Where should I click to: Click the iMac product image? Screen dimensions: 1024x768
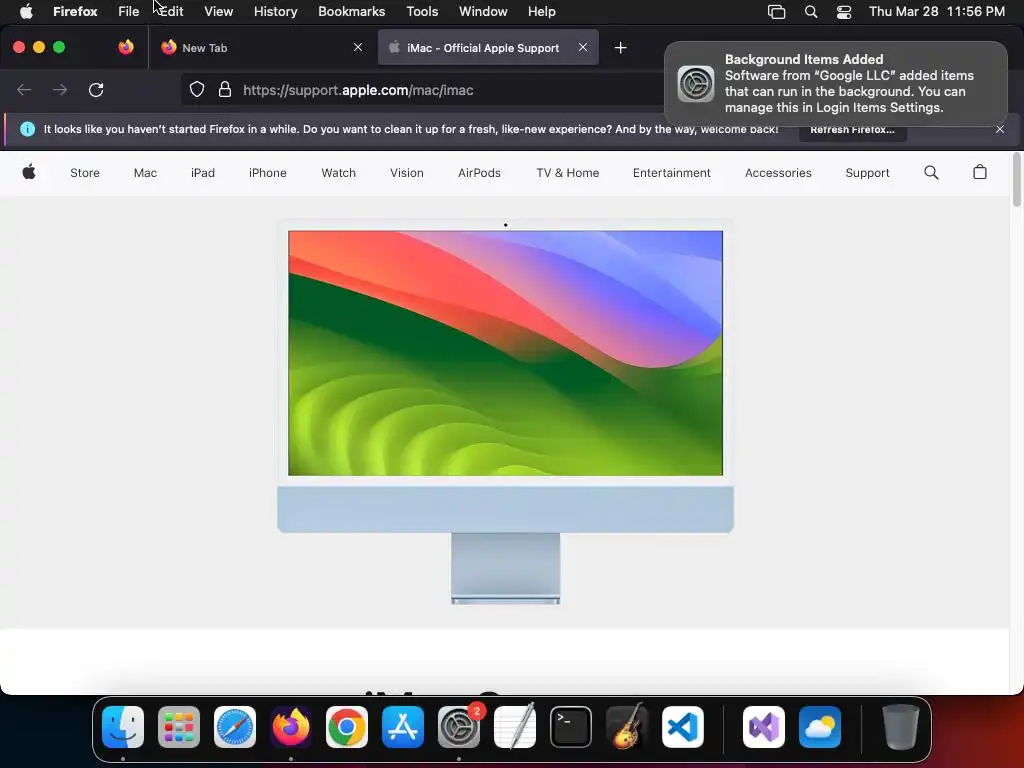(505, 413)
